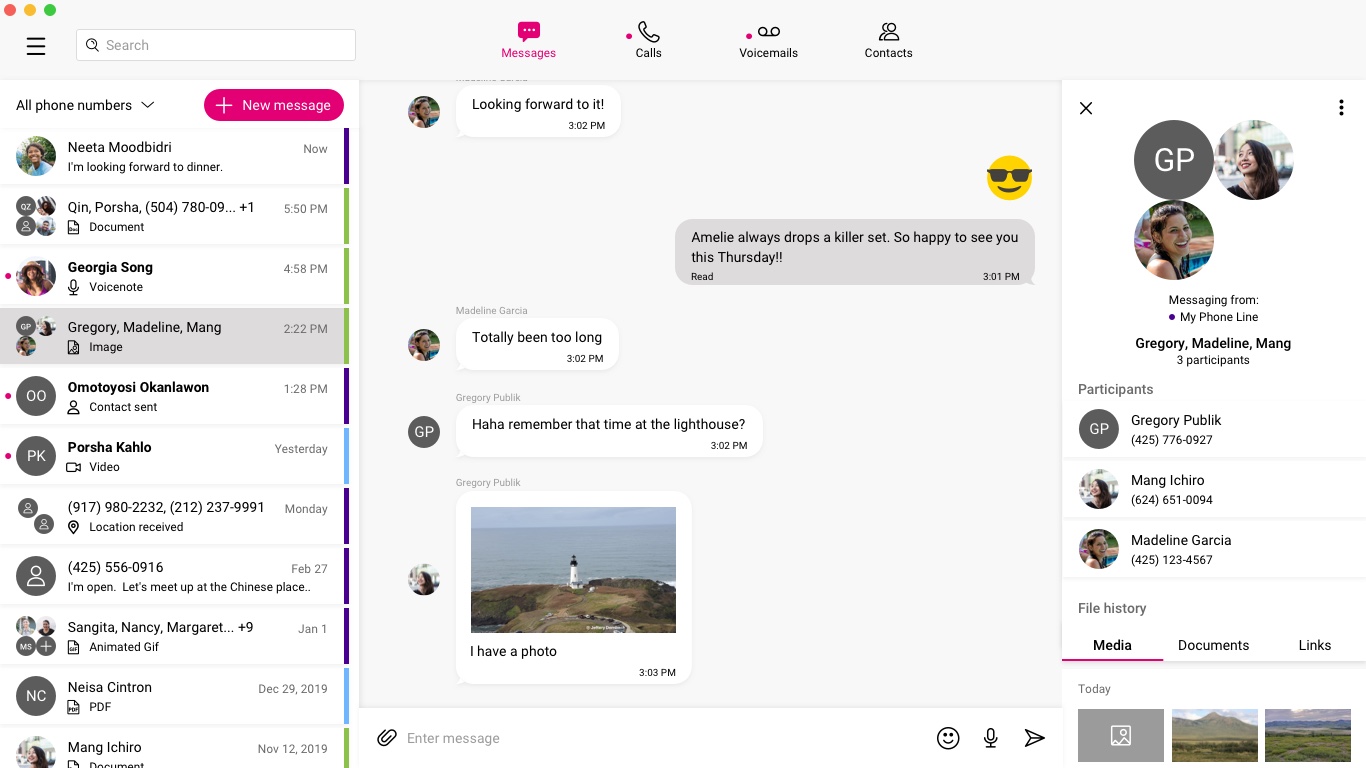Open the emoji picker

948,738
